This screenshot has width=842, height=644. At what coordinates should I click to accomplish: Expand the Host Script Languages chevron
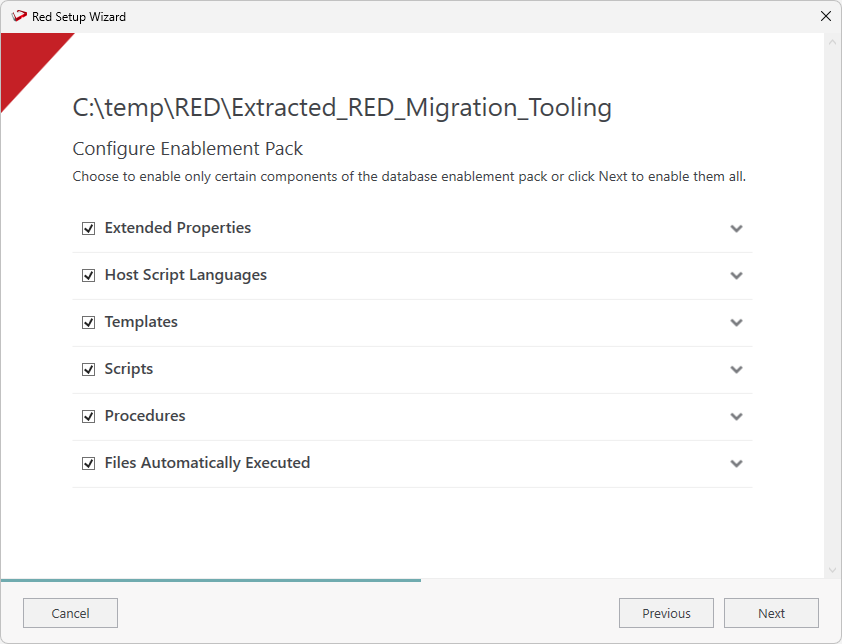click(736, 276)
